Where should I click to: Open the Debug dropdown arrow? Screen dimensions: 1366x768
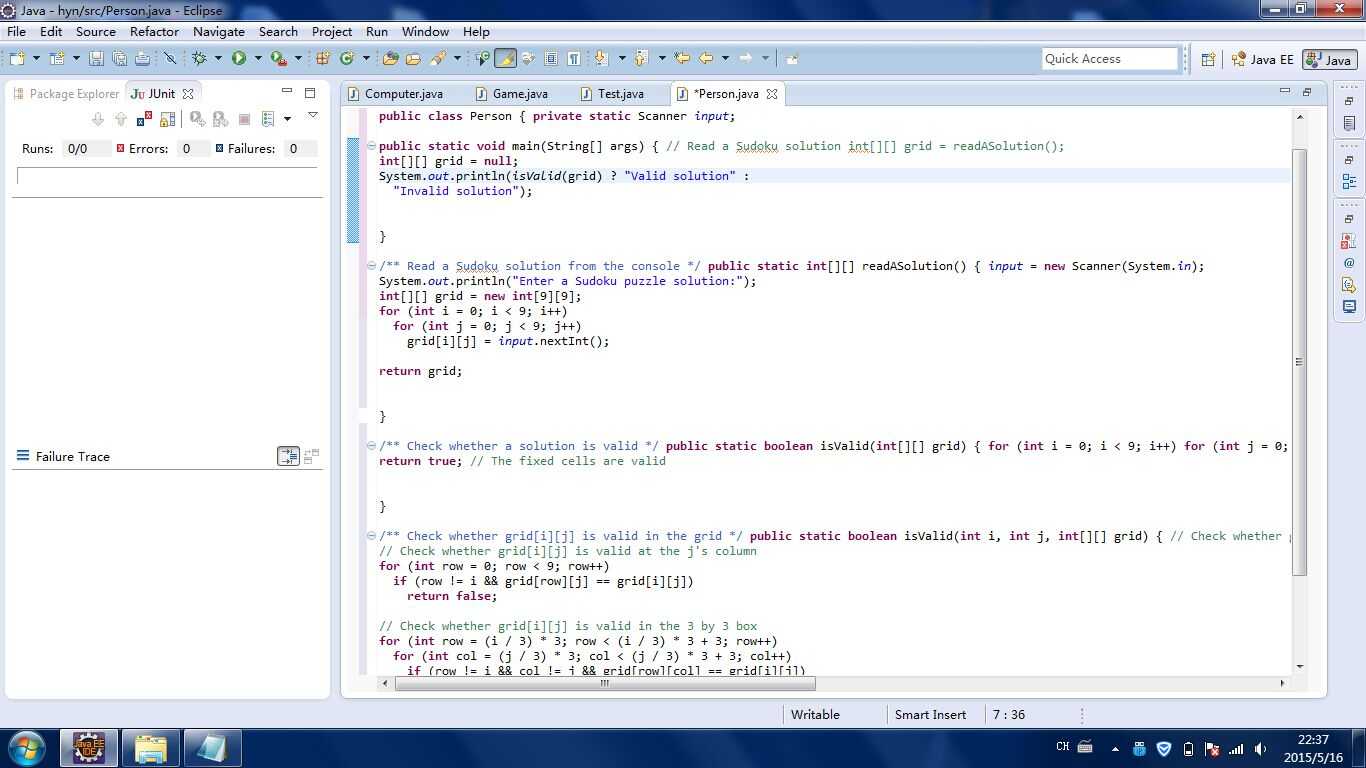(x=218, y=59)
